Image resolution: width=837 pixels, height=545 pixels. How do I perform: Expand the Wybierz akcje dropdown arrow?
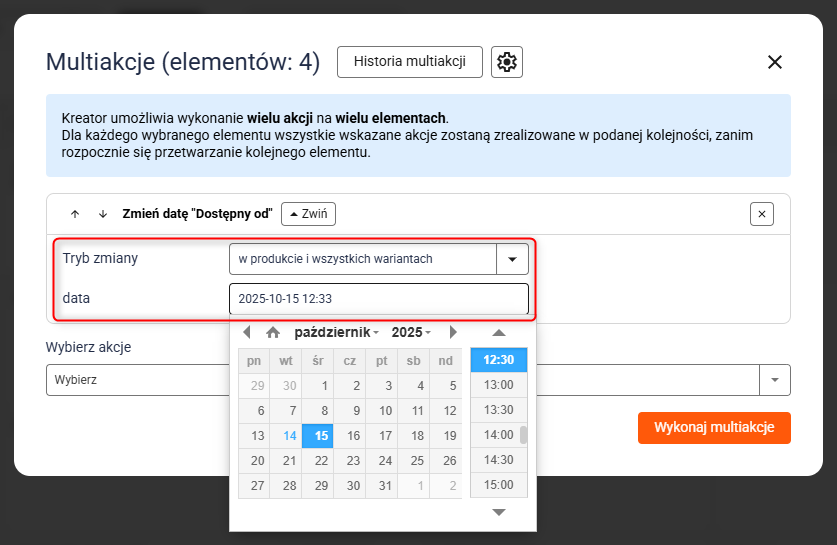775,380
